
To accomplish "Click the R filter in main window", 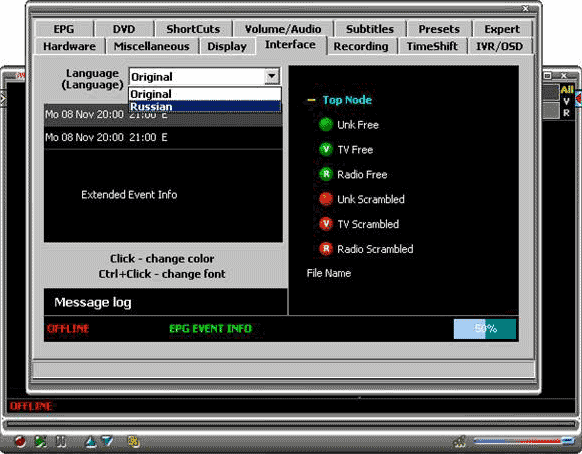I will point(566,112).
